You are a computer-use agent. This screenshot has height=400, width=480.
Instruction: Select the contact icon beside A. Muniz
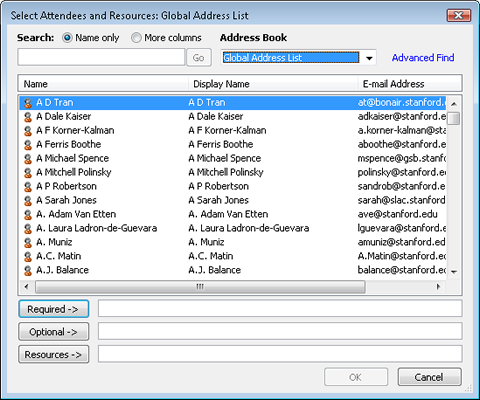(x=28, y=242)
